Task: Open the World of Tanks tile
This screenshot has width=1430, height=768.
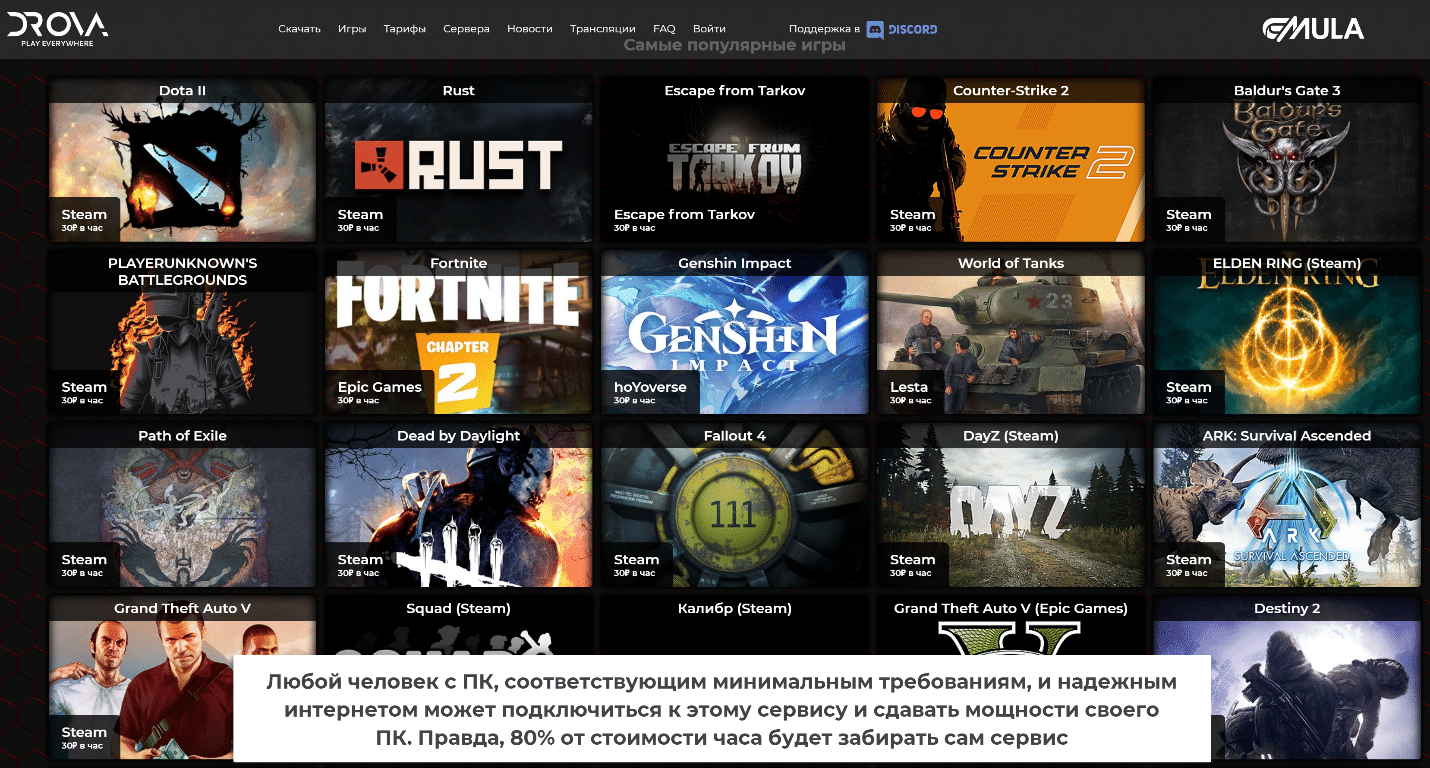Action: point(1010,333)
